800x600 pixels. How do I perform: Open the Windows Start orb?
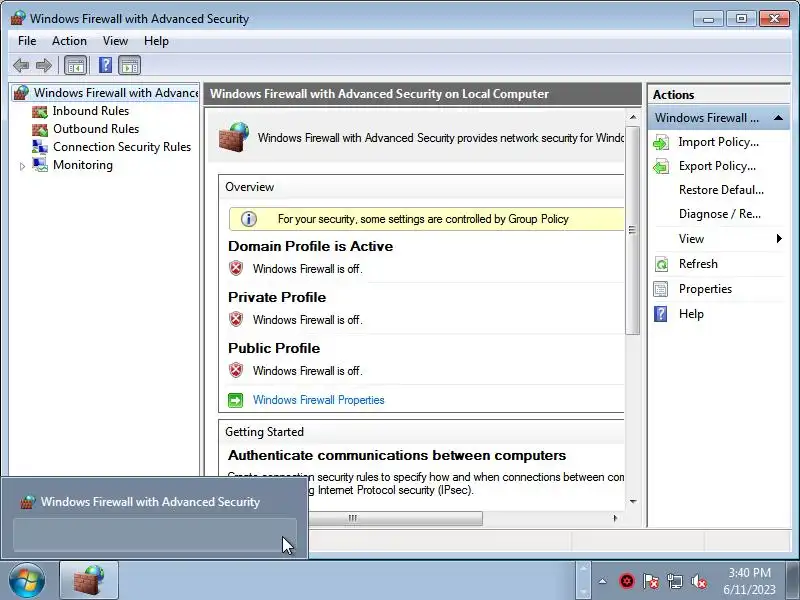pyautogui.click(x=27, y=581)
